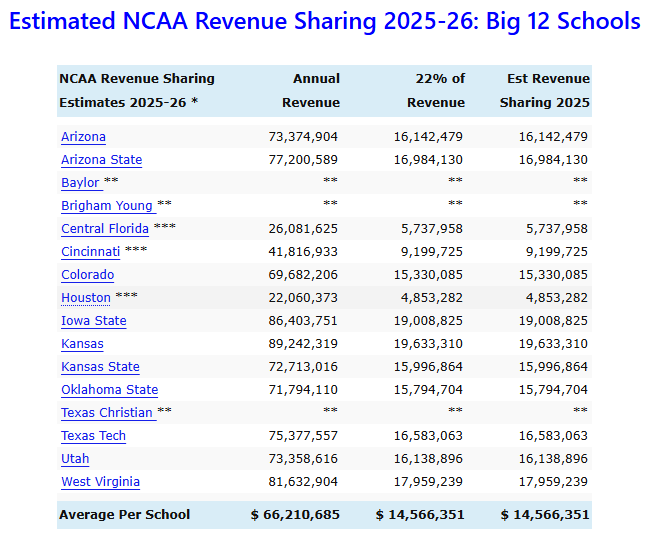The image size is (650, 539).
Task: Click Colorado annual revenue 69,682,206
Action: click(x=303, y=275)
